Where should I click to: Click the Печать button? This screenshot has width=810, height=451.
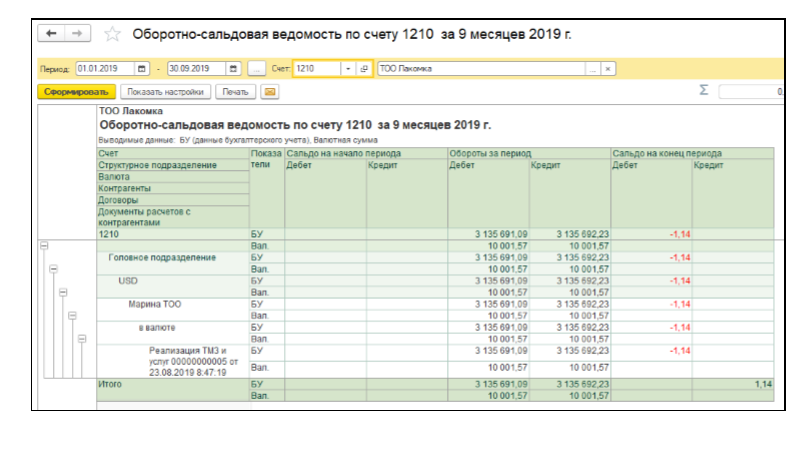pos(236,92)
